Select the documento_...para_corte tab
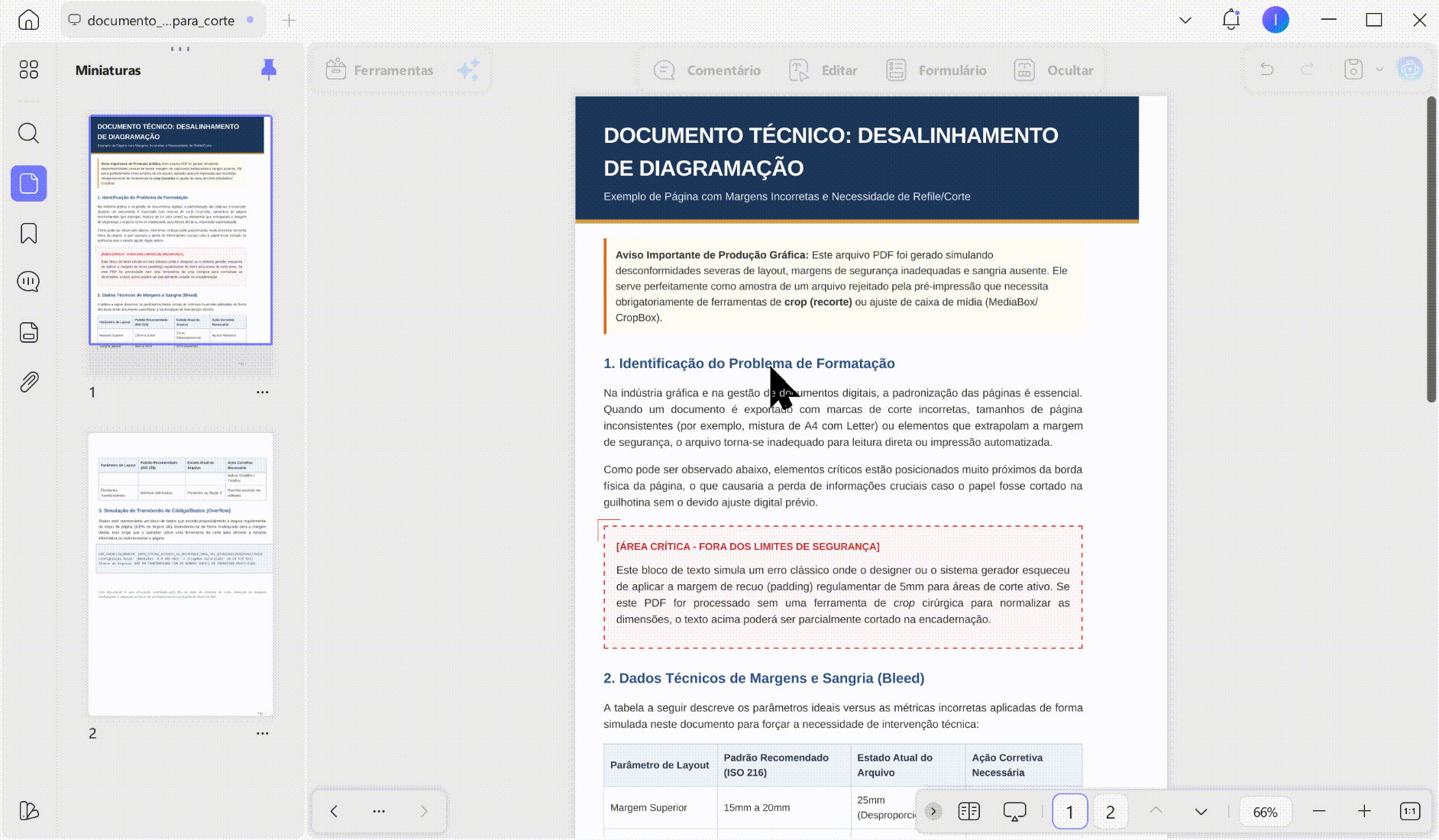 pos(163,20)
